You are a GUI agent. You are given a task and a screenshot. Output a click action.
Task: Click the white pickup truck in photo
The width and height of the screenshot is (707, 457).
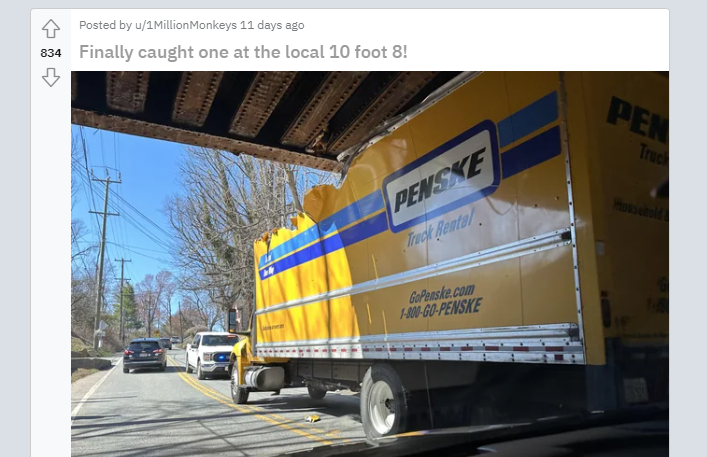(x=211, y=354)
